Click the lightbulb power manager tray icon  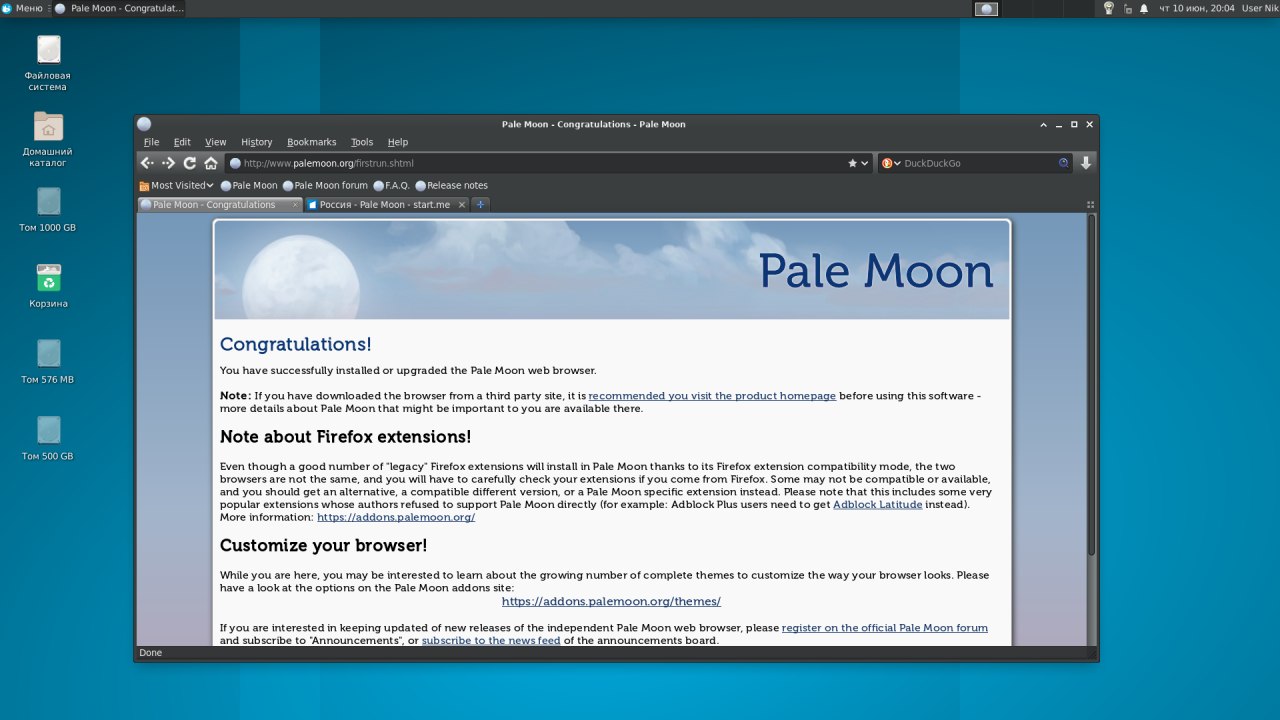(1109, 8)
